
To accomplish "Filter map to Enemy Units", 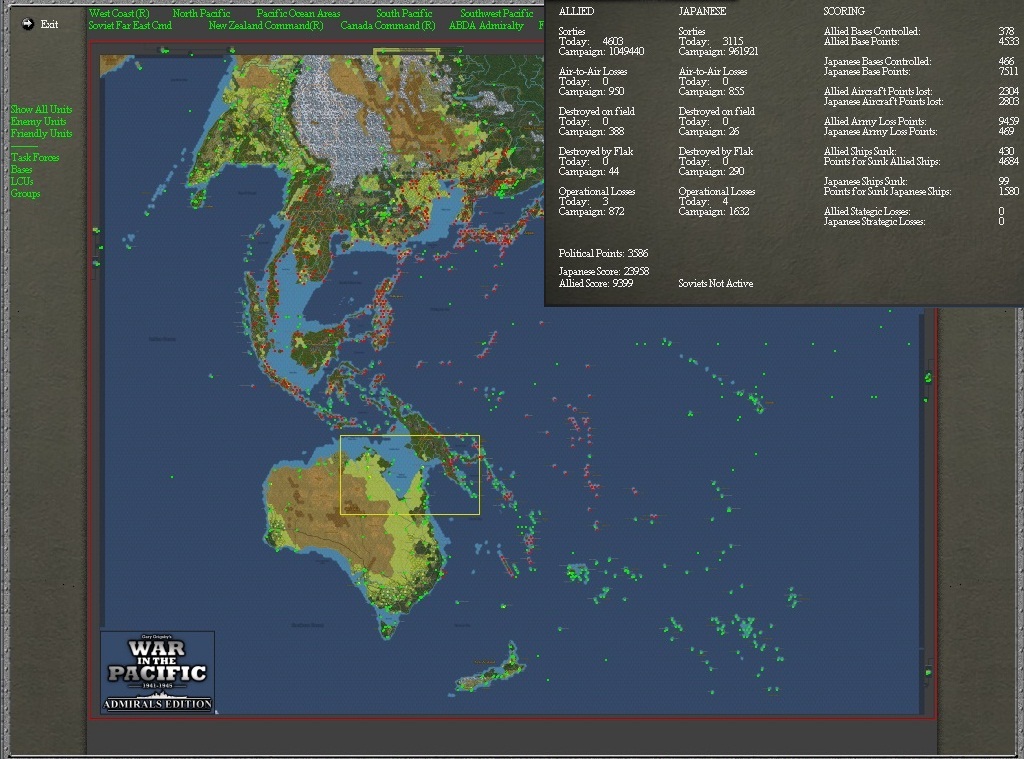I will [x=38, y=121].
